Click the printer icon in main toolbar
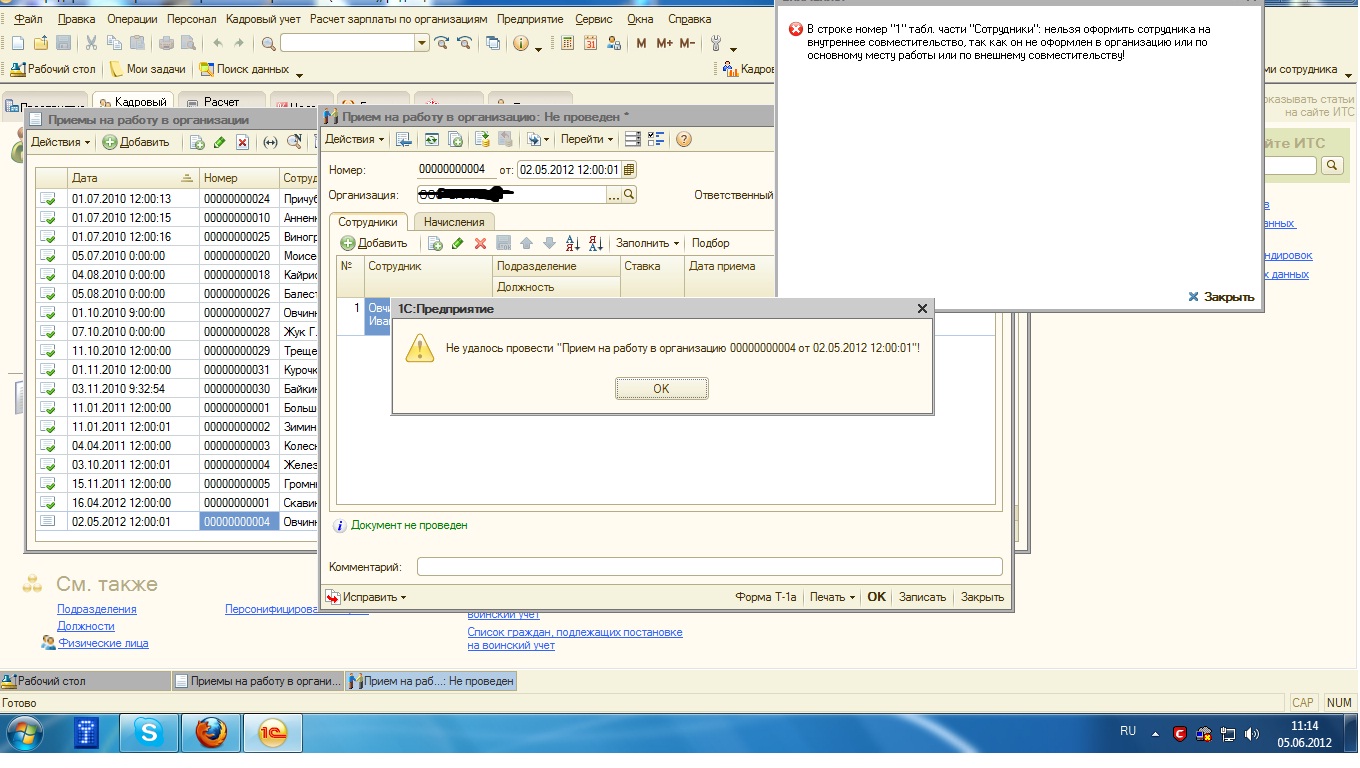This screenshot has width=1360, height=768. point(166,43)
